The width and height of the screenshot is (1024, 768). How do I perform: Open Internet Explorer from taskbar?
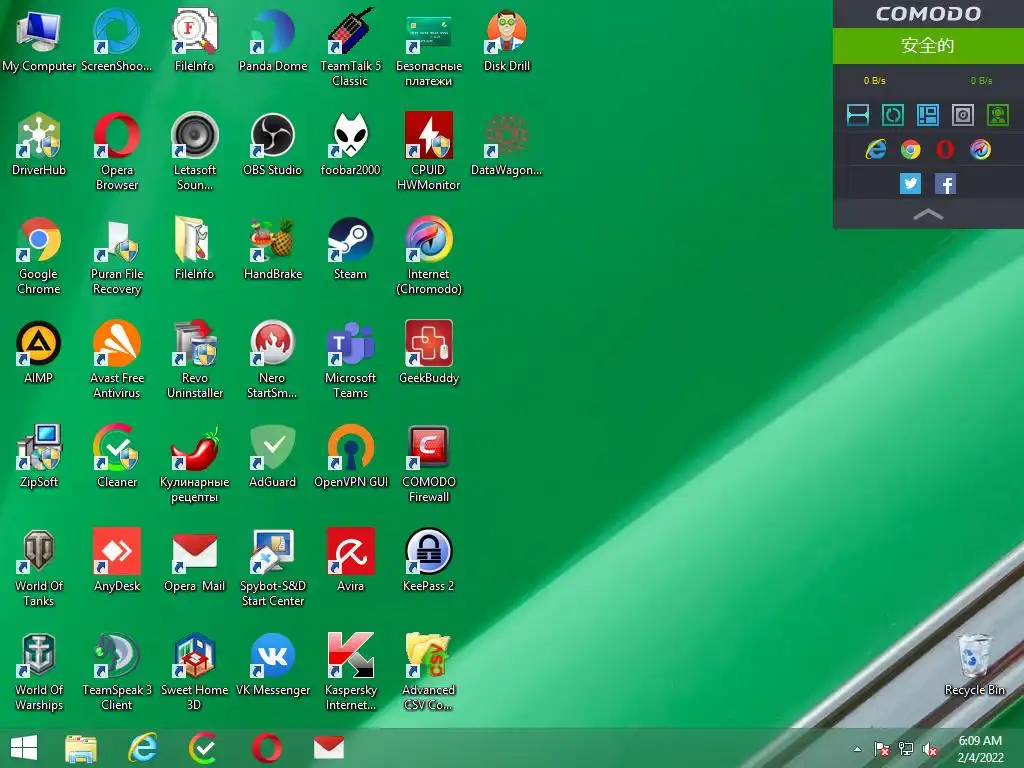tap(142, 748)
